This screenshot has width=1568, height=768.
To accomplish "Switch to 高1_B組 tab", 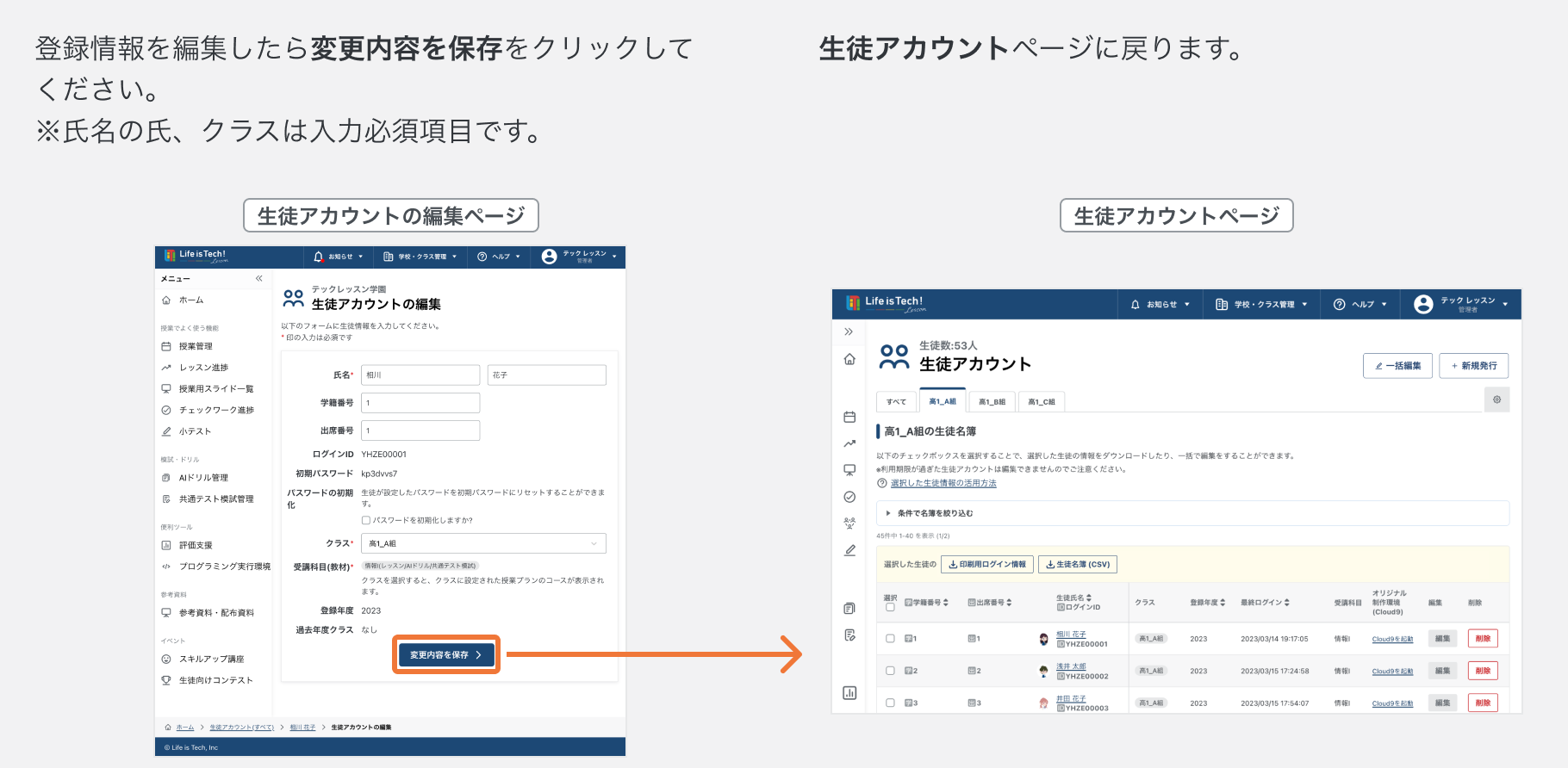I will pyautogui.click(x=992, y=402).
